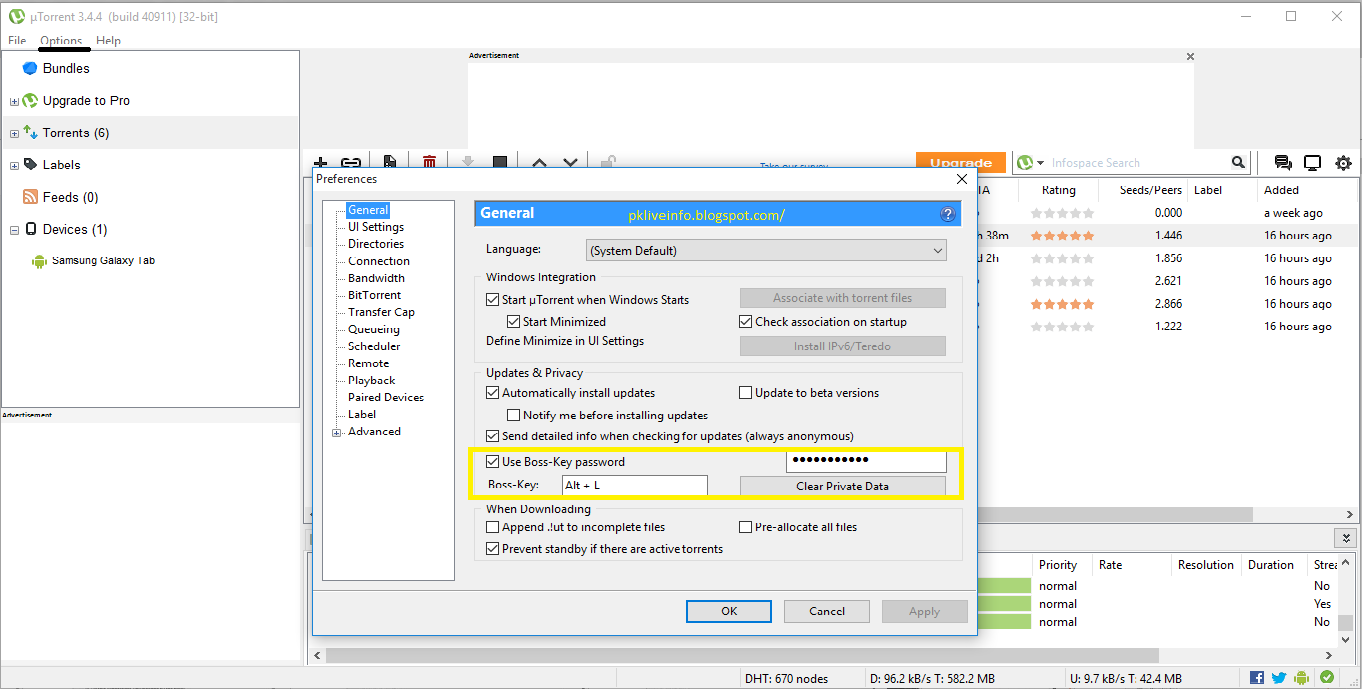Click the Add Torrent from URL link icon
Screen dimensions: 1362x689
(x=351, y=163)
